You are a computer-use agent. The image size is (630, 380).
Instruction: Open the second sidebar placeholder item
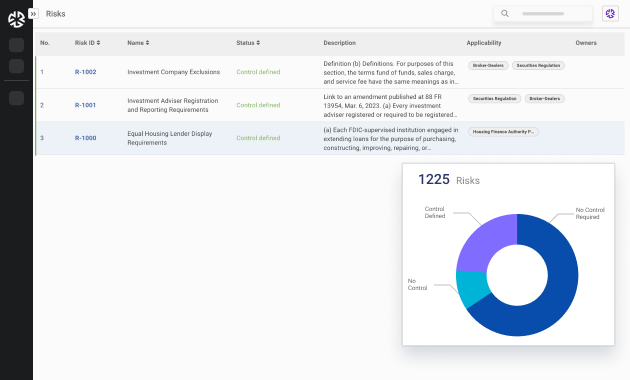(x=16, y=66)
